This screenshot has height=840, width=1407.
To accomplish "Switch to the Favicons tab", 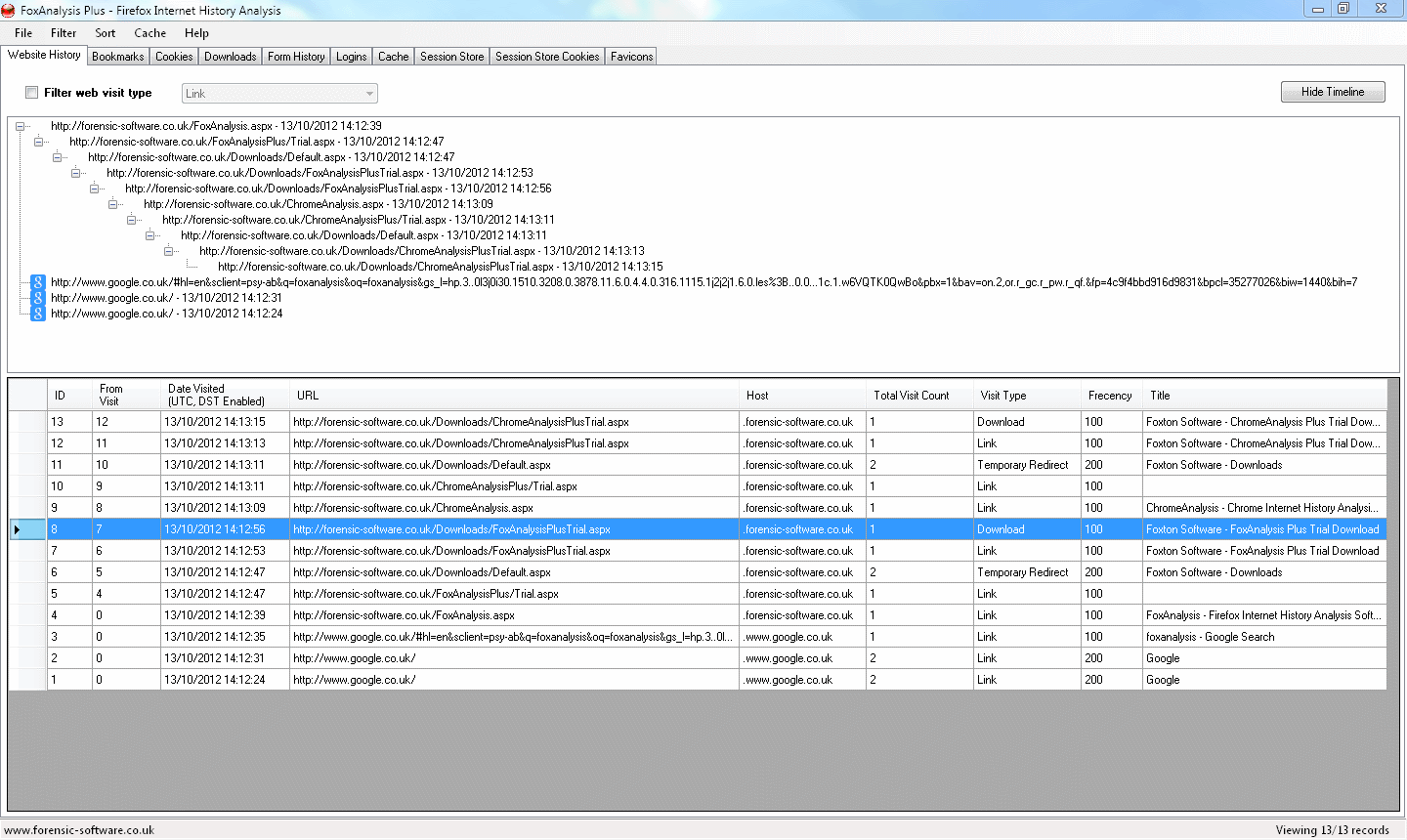I will pos(632,57).
